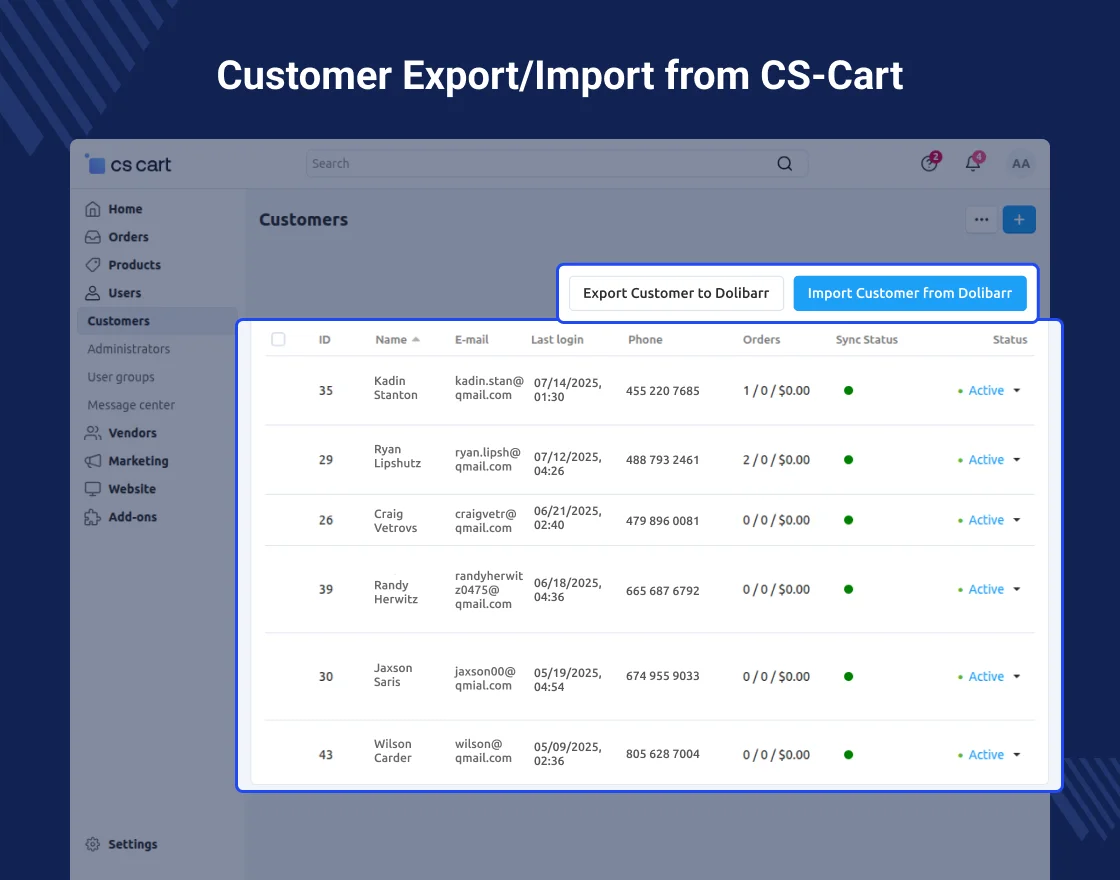The width and height of the screenshot is (1120, 880).
Task: Open the notifications bell icon
Action: 973,164
